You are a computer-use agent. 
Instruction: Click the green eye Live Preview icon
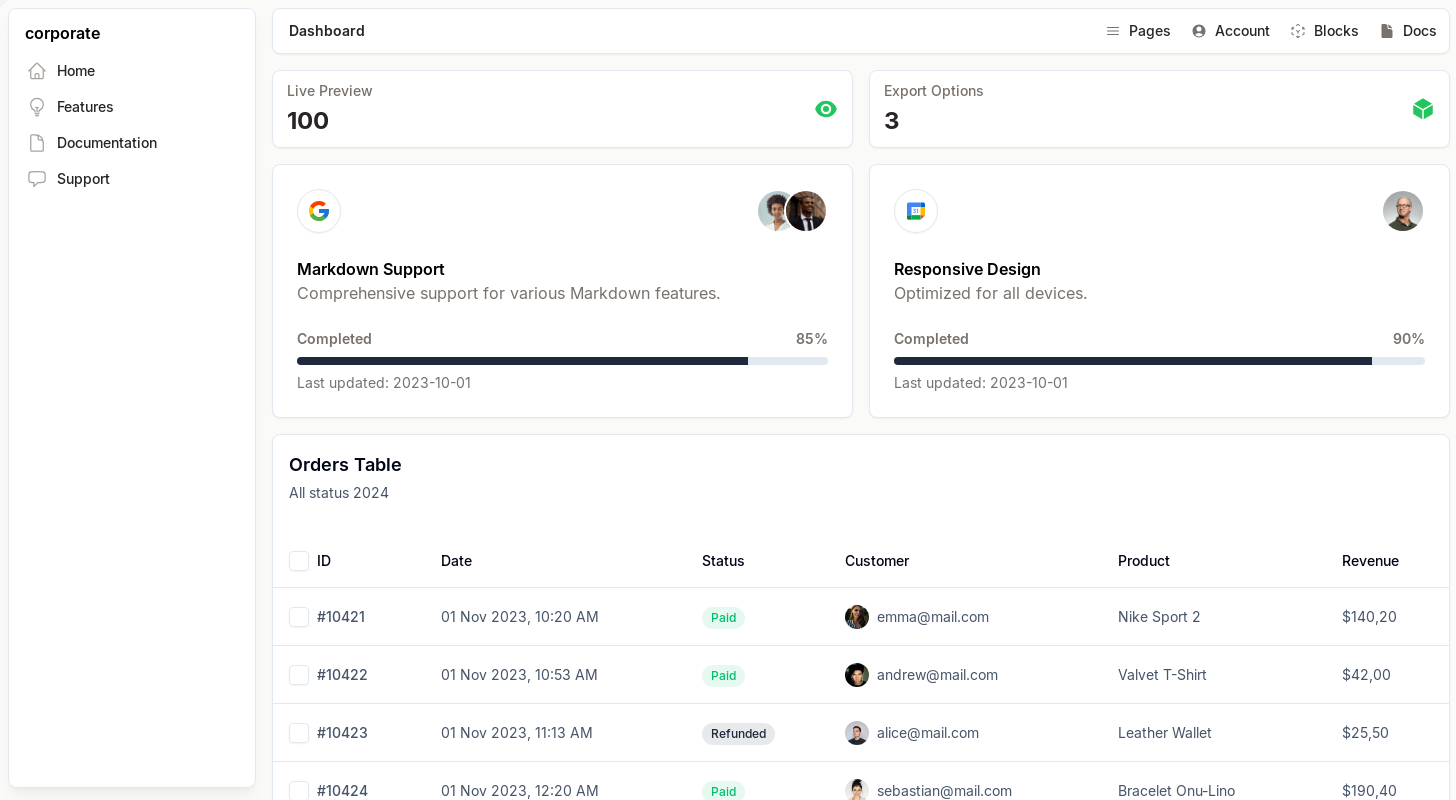(x=826, y=109)
